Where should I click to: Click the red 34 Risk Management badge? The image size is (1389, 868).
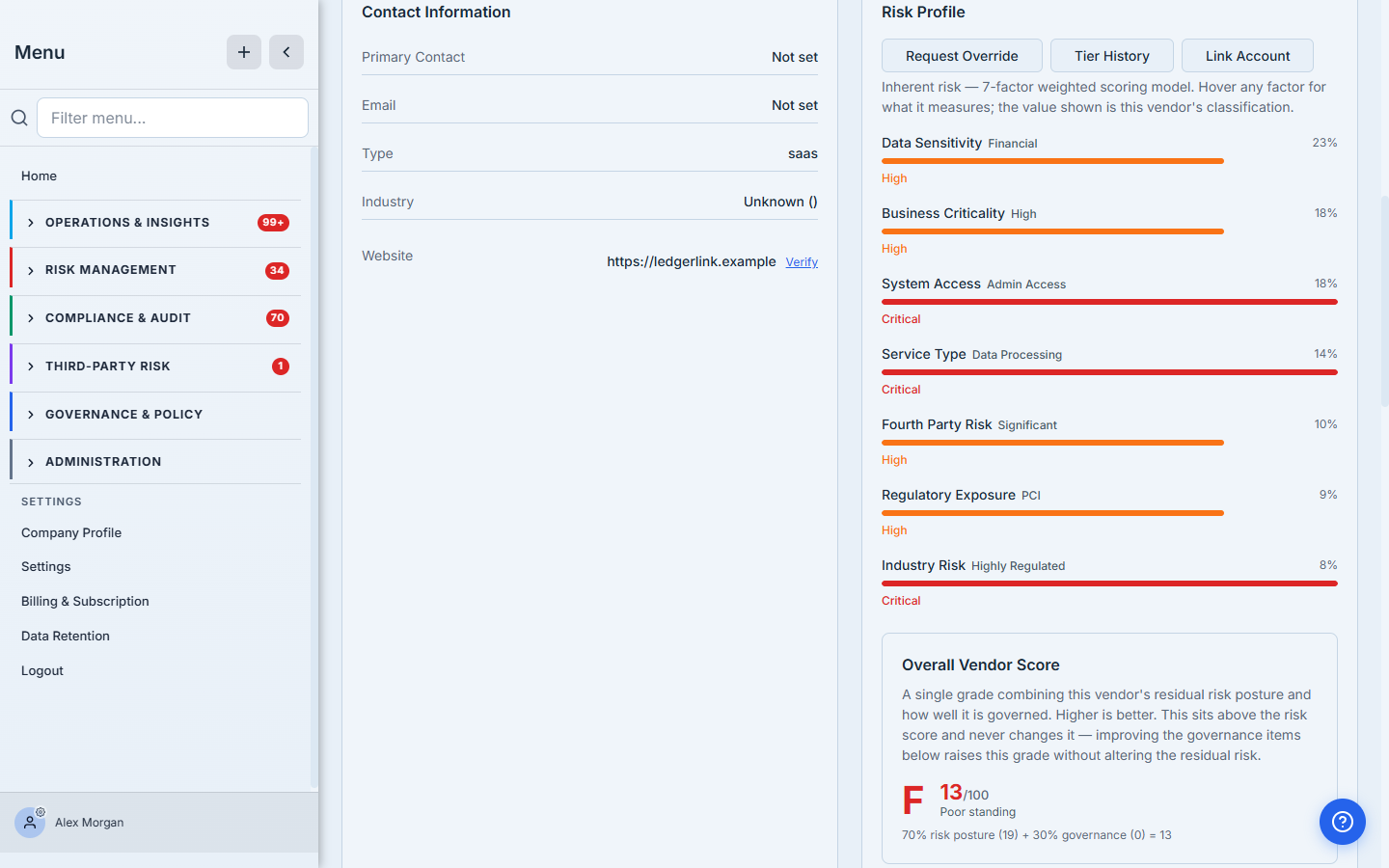click(x=277, y=271)
